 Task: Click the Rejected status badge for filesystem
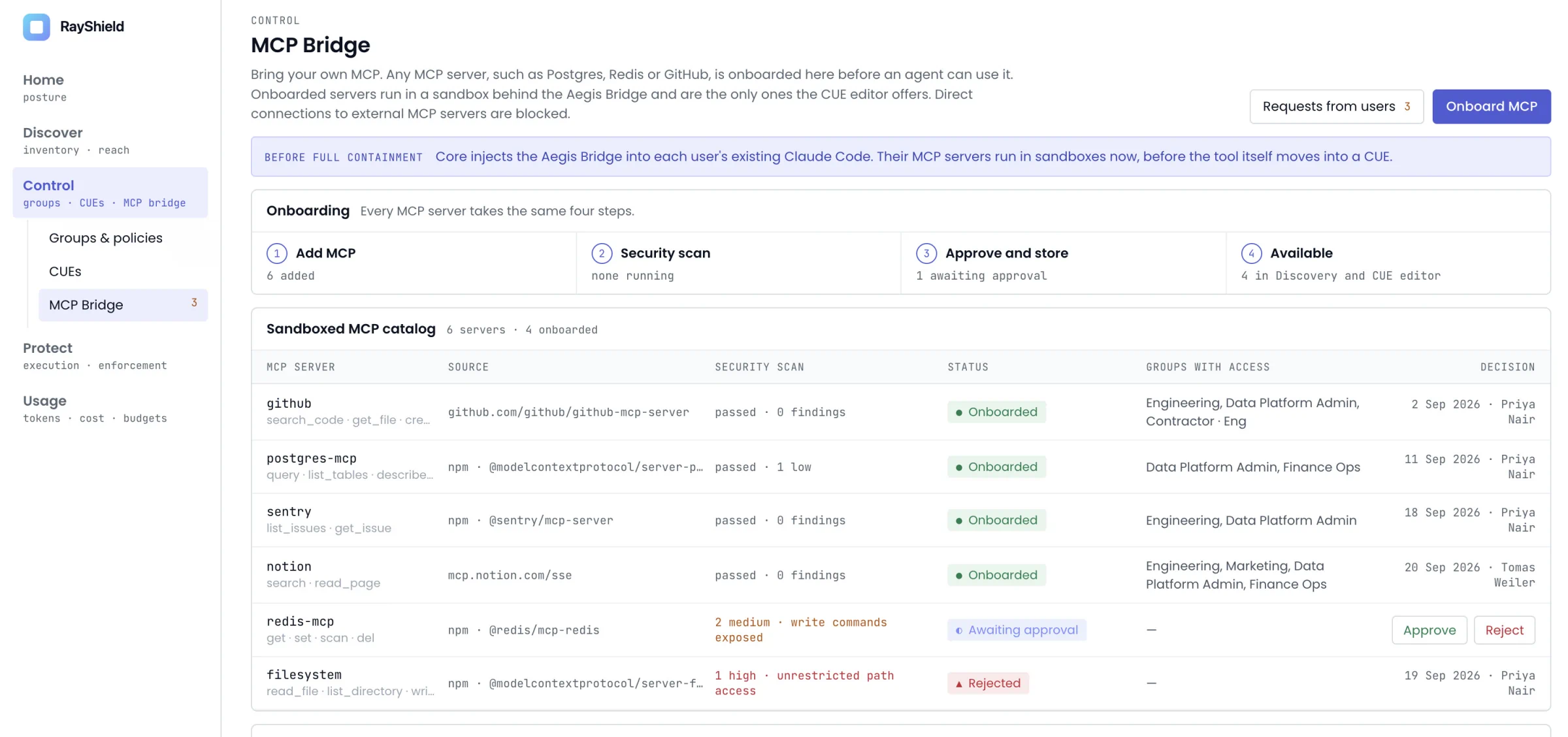point(988,683)
